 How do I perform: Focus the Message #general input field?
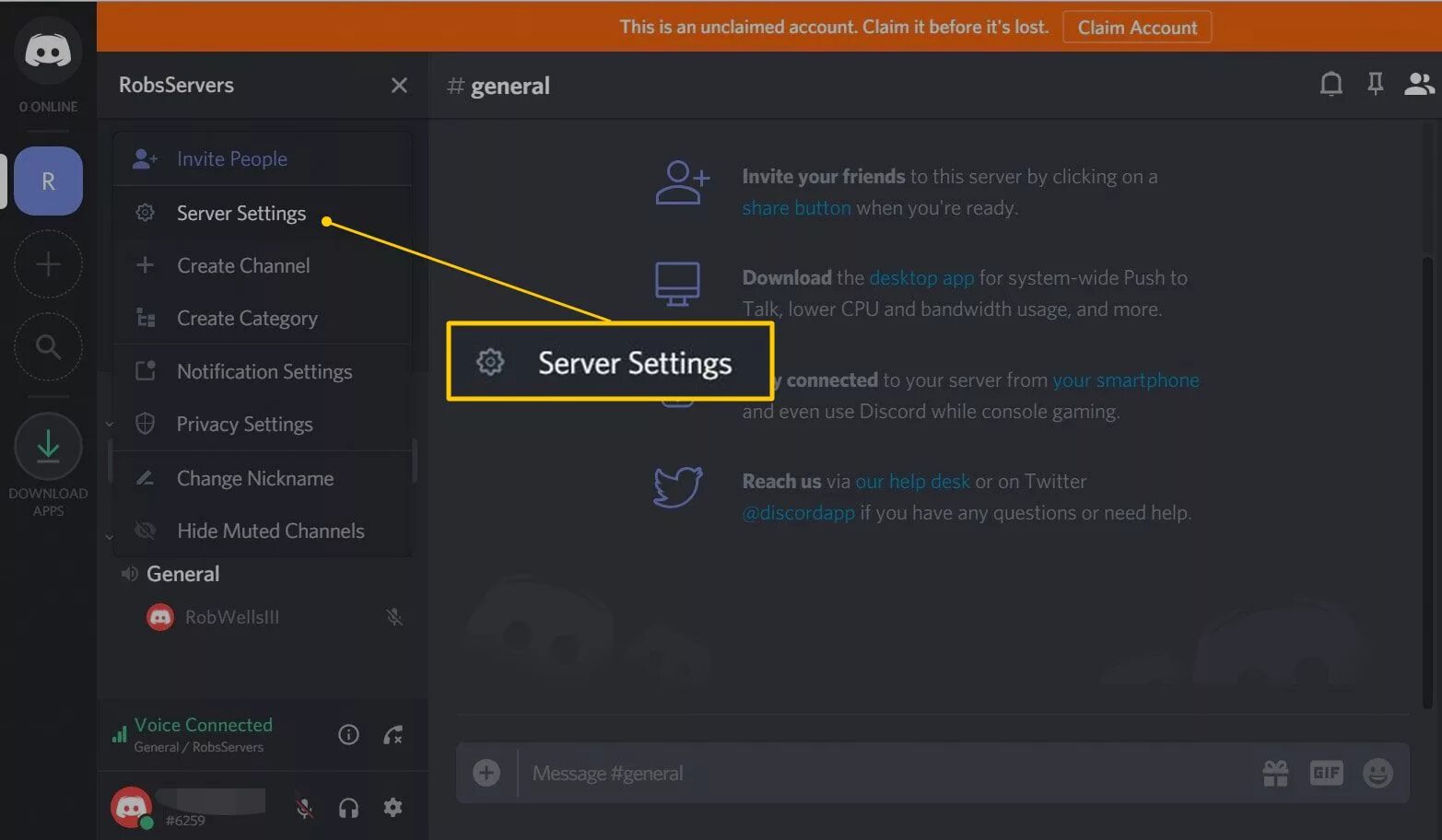(x=885, y=773)
